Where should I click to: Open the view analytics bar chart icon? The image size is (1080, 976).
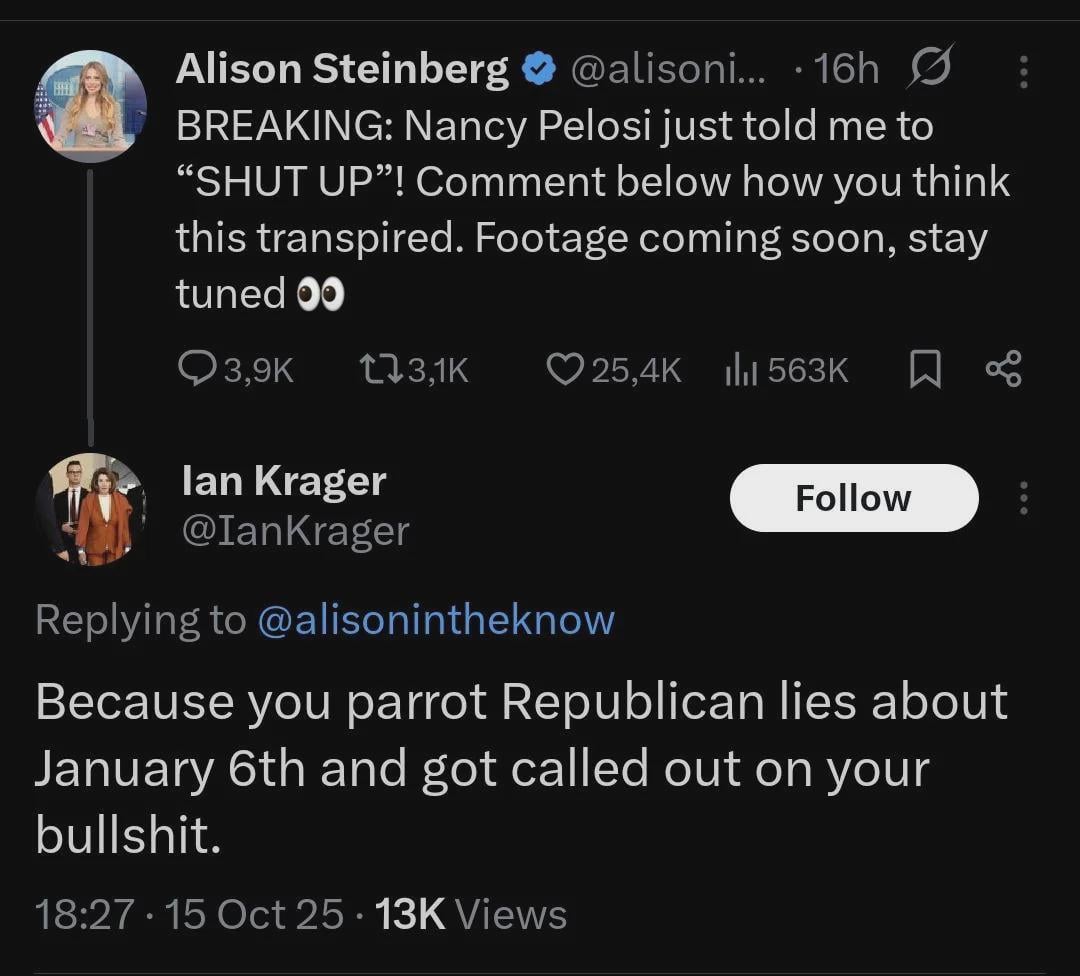pos(740,371)
